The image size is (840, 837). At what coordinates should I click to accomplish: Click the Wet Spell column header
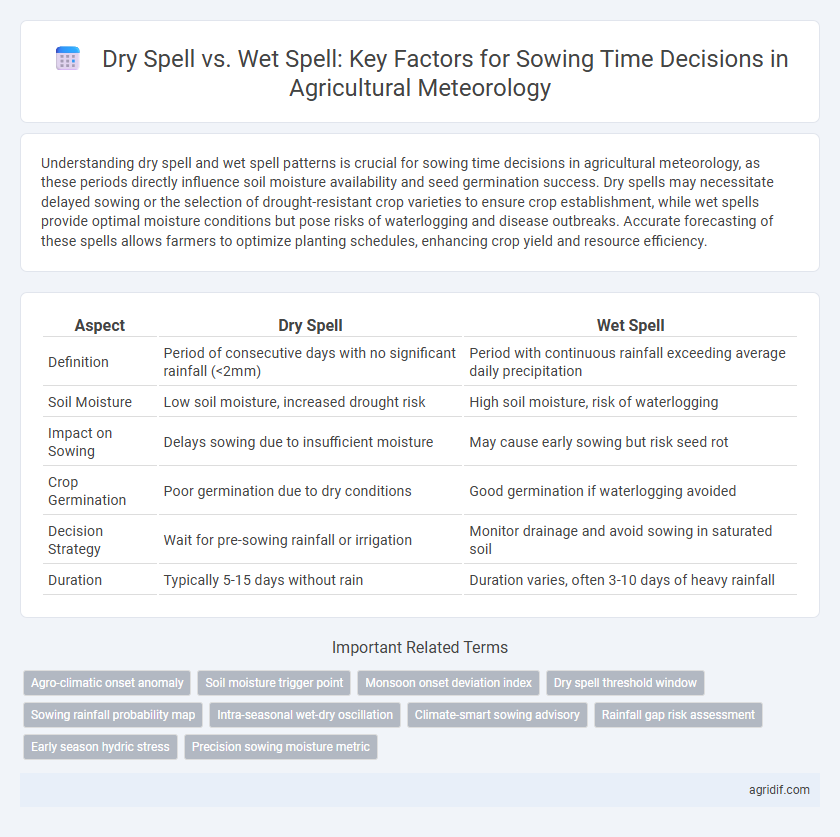pyautogui.click(x=631, y=325)
